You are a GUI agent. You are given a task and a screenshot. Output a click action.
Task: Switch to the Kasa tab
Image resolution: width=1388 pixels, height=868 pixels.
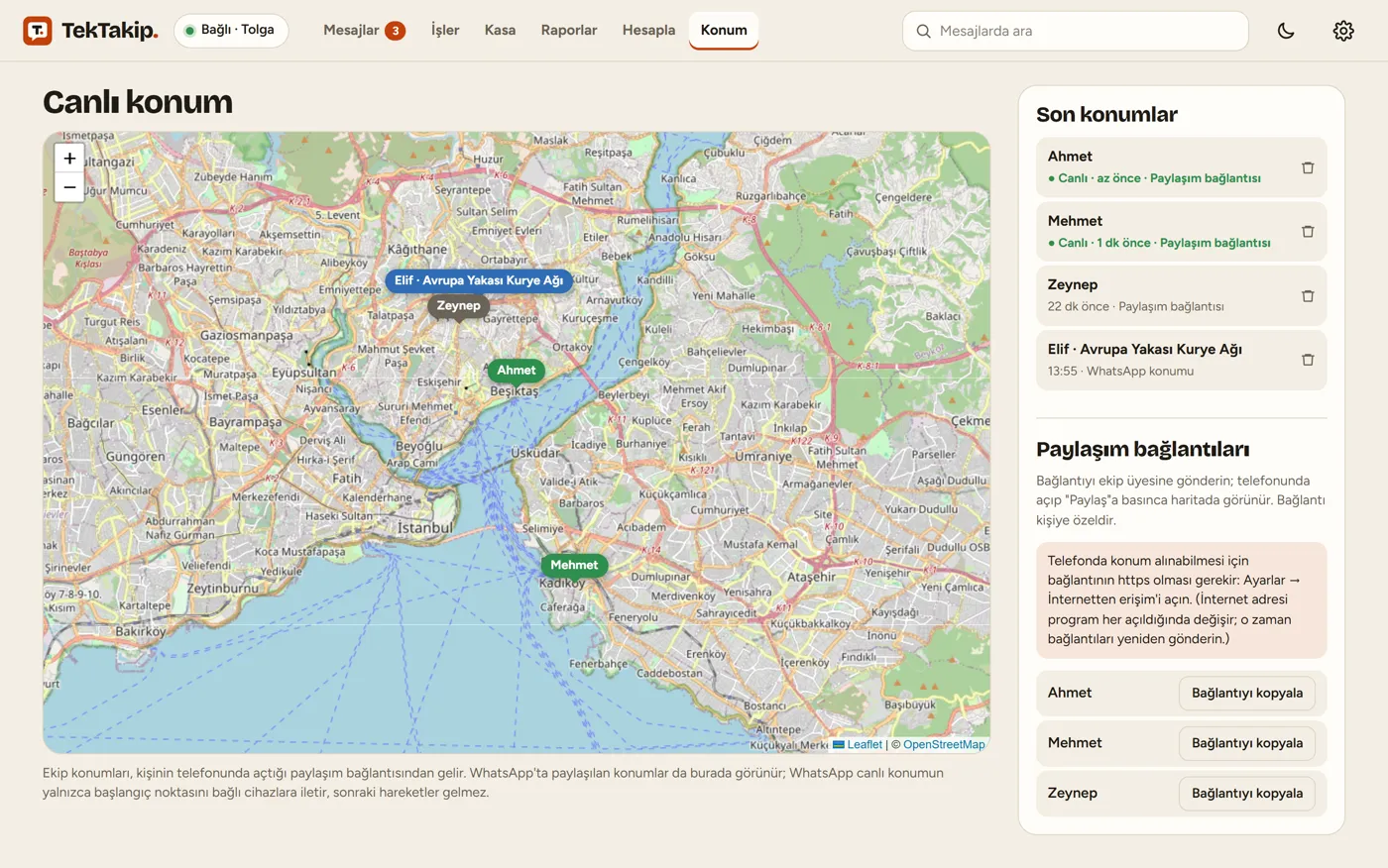[x=500, y=30]
